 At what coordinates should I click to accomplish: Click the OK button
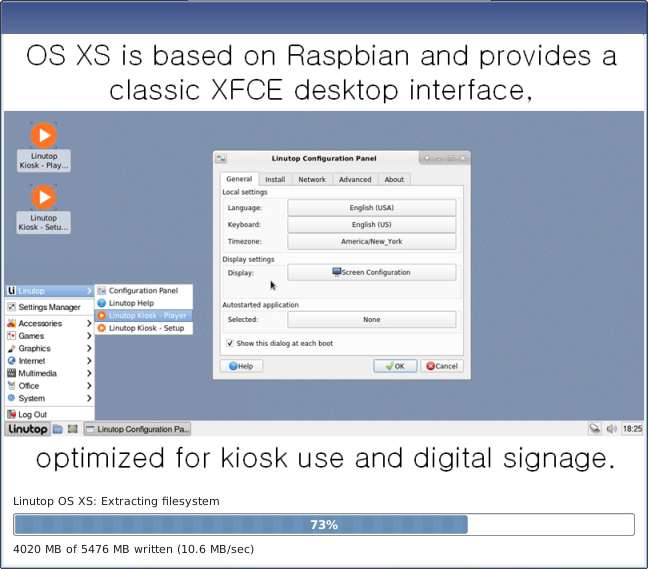395,366
